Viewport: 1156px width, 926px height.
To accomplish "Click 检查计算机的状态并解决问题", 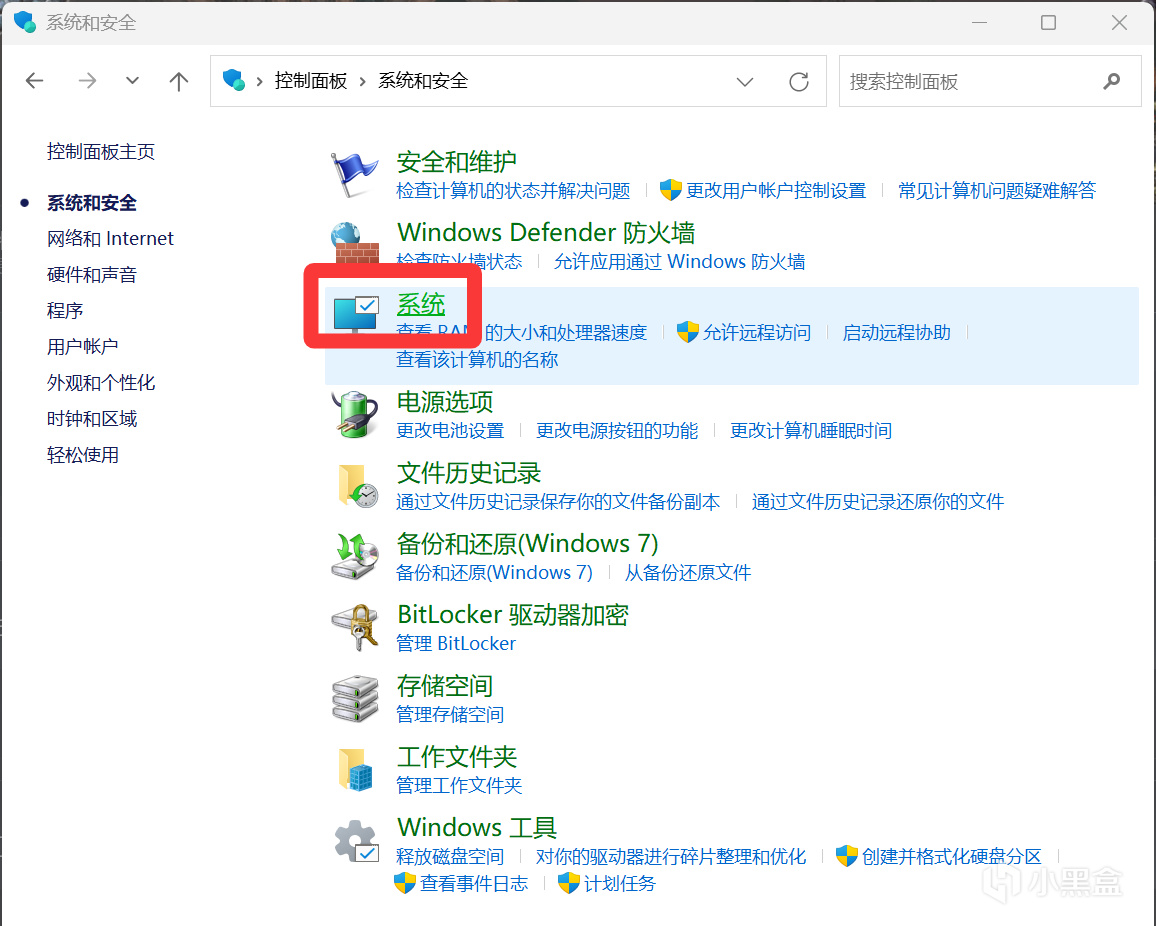I will point(513,191).
